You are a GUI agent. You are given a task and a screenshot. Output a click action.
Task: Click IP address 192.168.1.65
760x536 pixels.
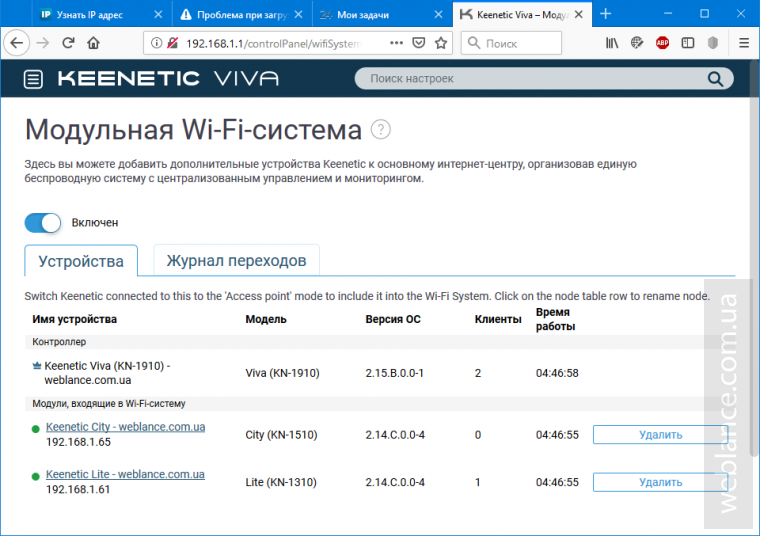[78, 442]
